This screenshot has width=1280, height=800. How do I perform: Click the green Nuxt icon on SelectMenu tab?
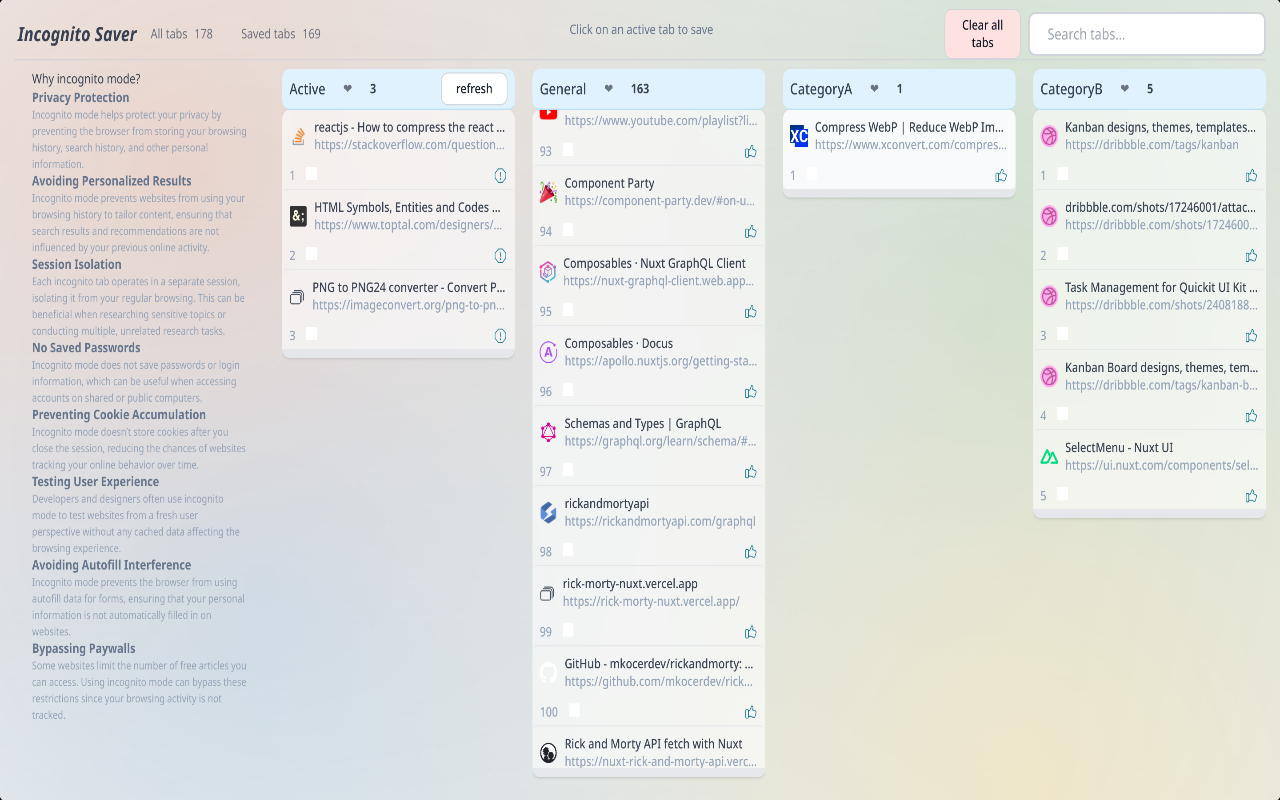coord(1048,456)
